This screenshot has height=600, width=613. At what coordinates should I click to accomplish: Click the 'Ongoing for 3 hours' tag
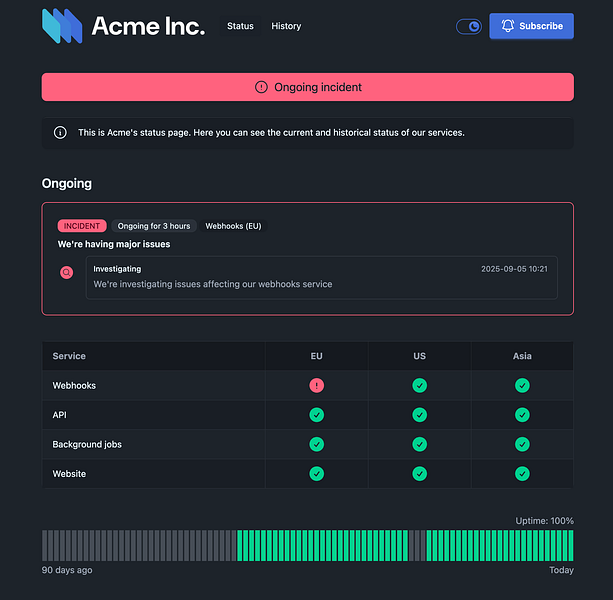coord(154,226)
